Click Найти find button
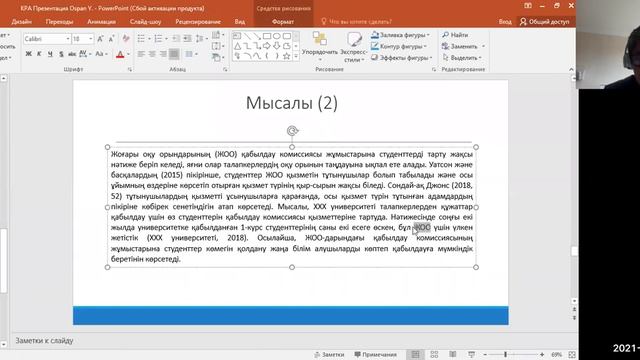The width and height of the screenshot is (640, 360). (455, 35)
